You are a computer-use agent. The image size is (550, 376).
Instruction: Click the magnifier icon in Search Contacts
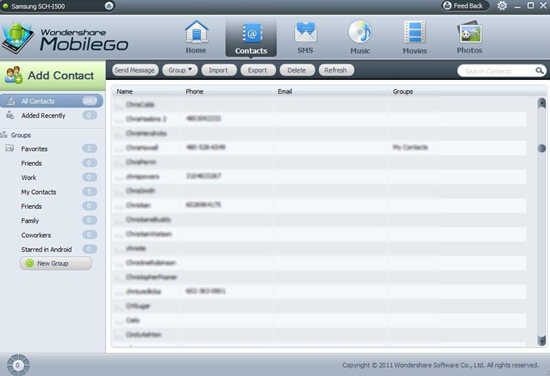pyautogui.click(x=539, y=71)
